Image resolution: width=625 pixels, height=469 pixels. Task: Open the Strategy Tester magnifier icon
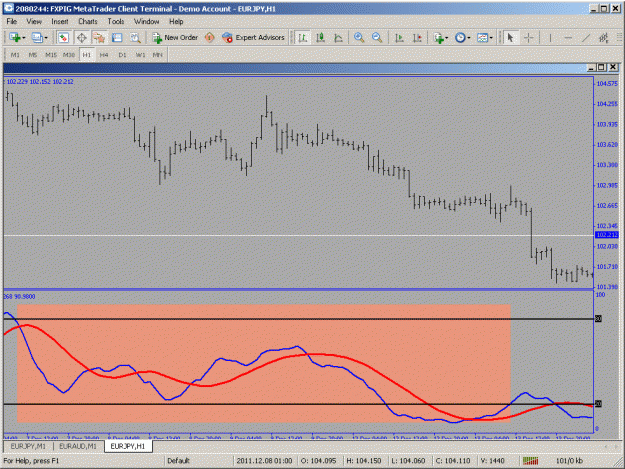point(135,38)
